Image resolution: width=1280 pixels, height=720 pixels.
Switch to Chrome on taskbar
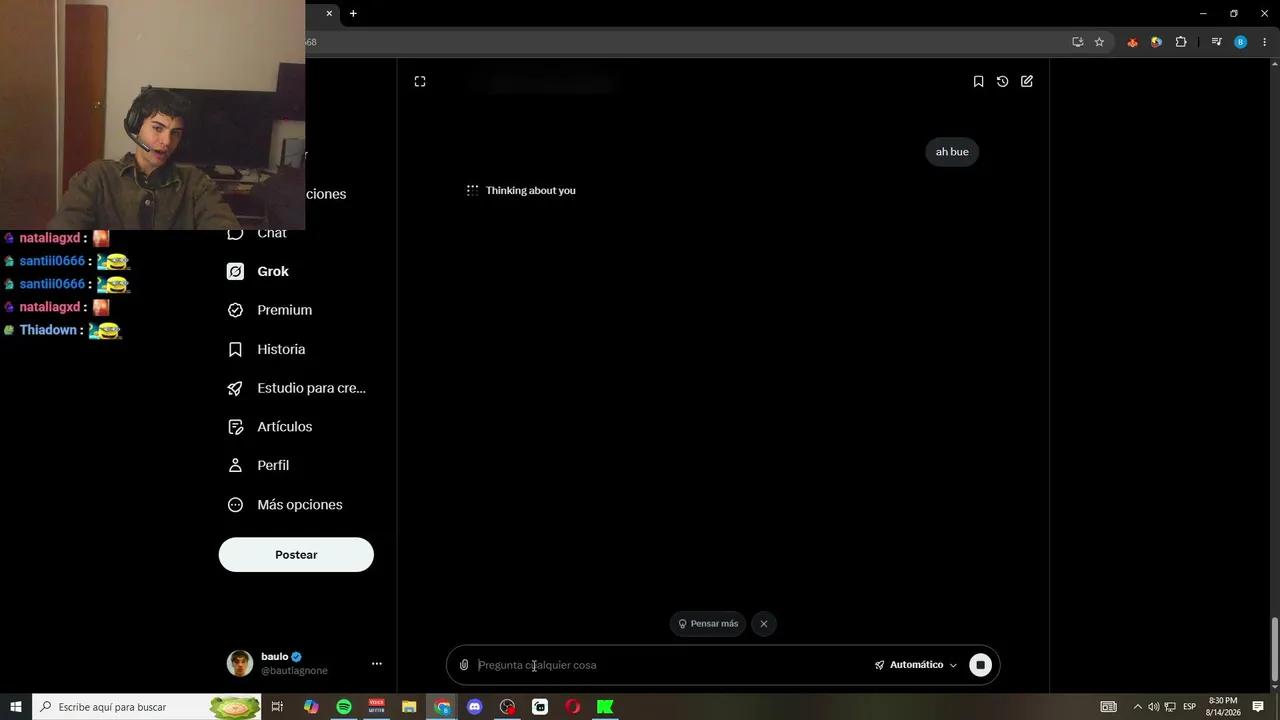442,707
